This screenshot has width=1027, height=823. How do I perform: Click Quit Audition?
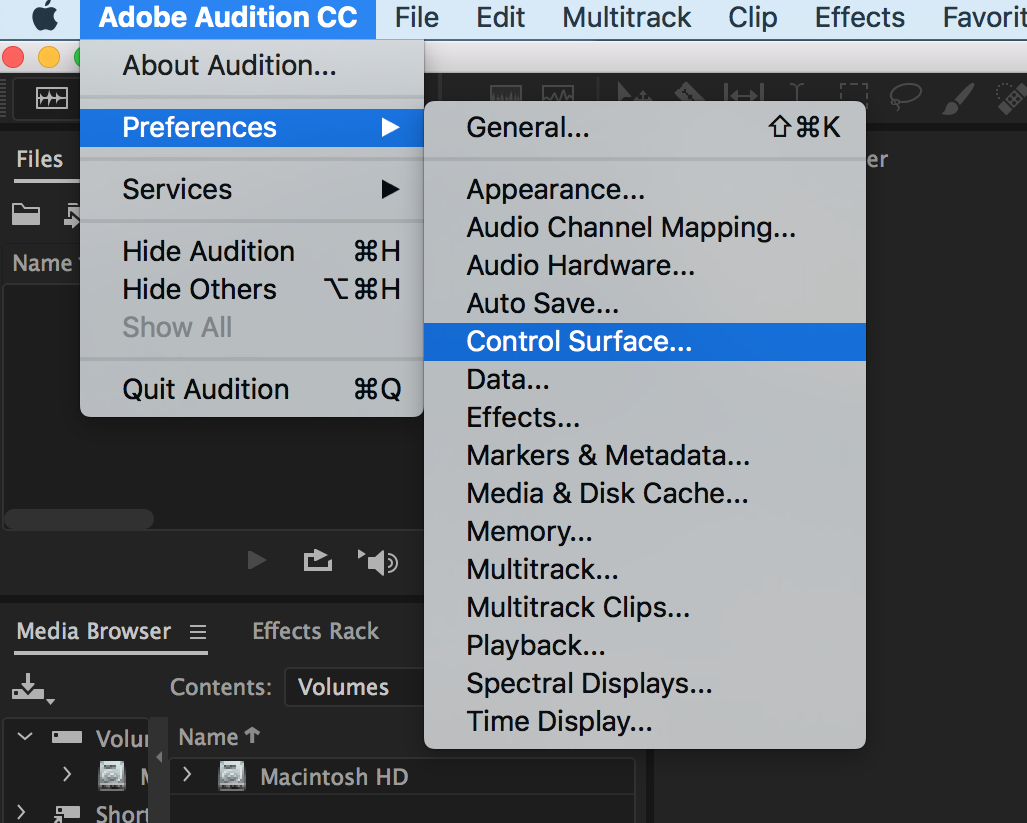coord(204,389)
